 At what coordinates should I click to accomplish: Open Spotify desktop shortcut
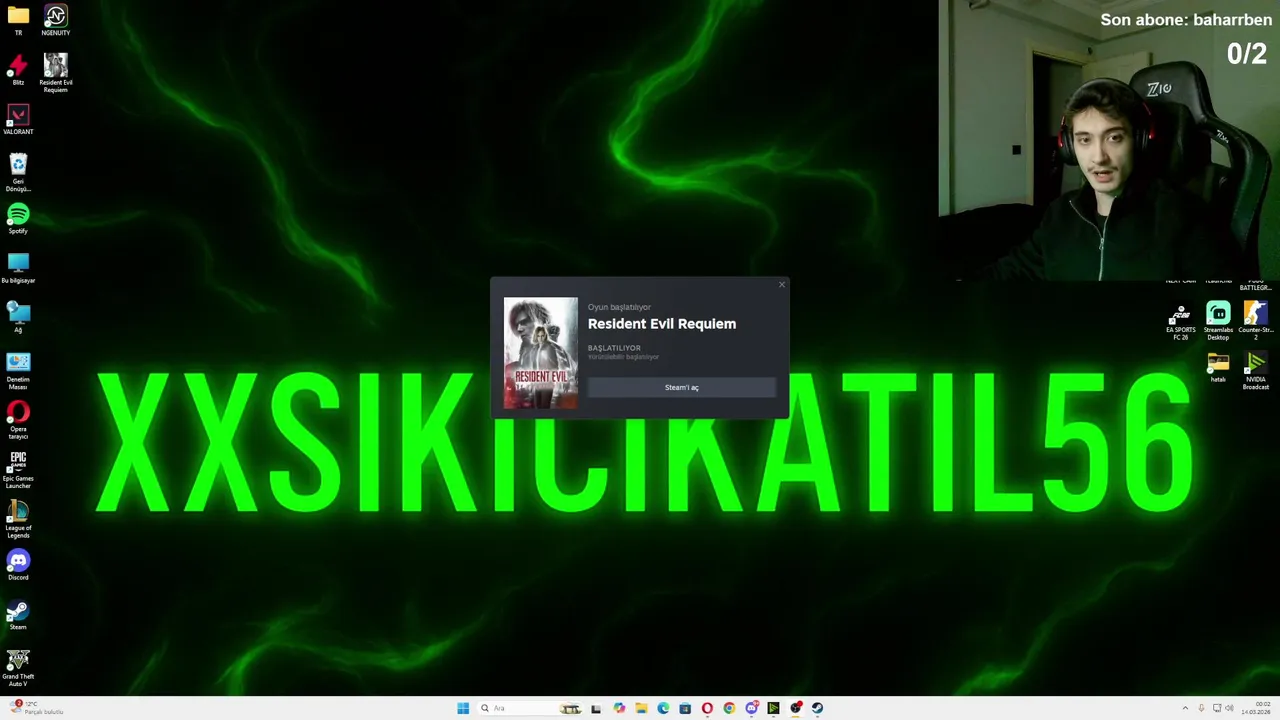click(x=18, y=219)
